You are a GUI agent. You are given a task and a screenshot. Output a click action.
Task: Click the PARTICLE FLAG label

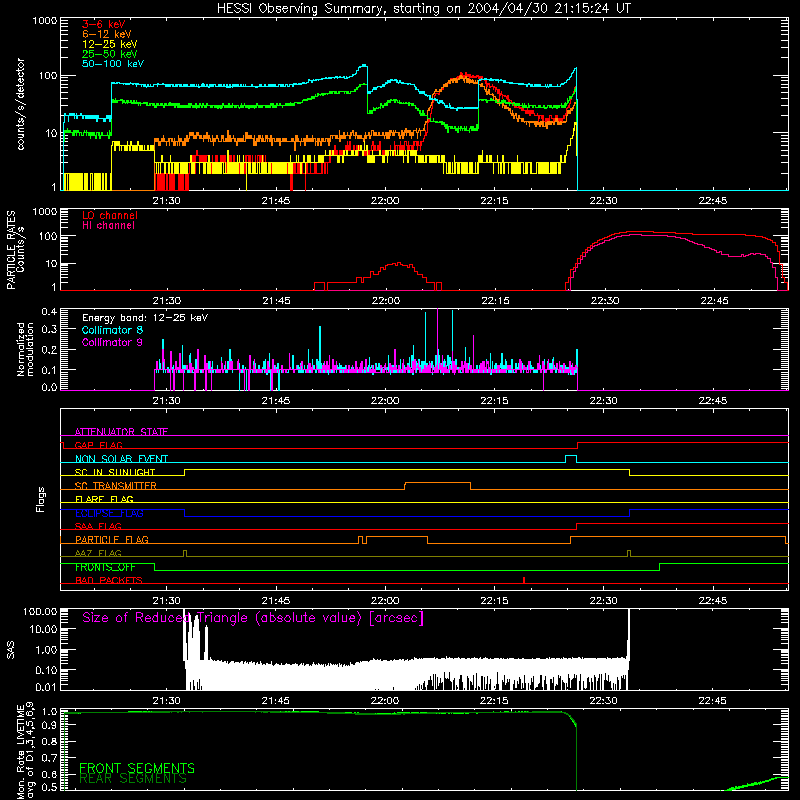tap(112, 539)
